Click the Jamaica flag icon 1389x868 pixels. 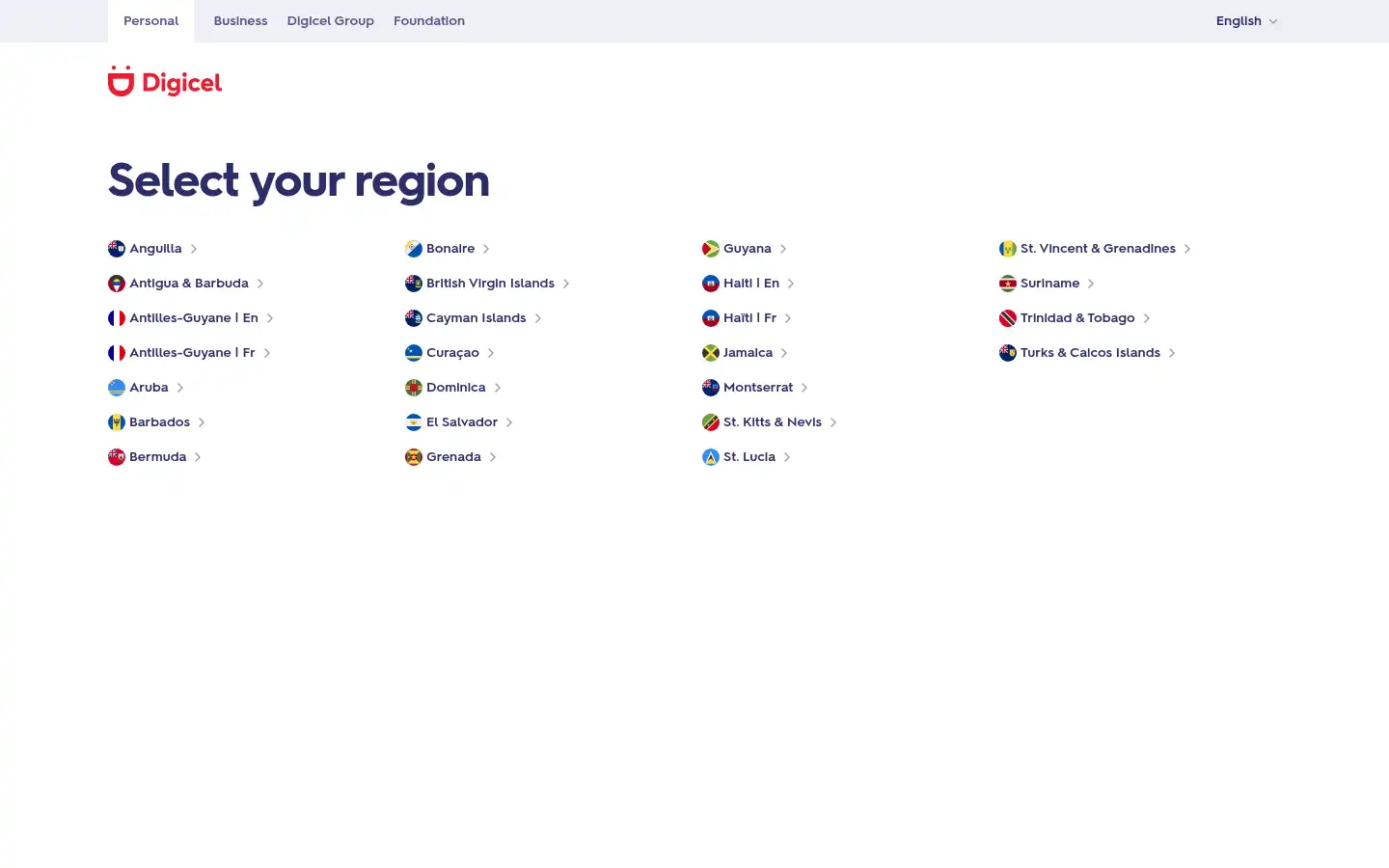[x=711, y=353]
